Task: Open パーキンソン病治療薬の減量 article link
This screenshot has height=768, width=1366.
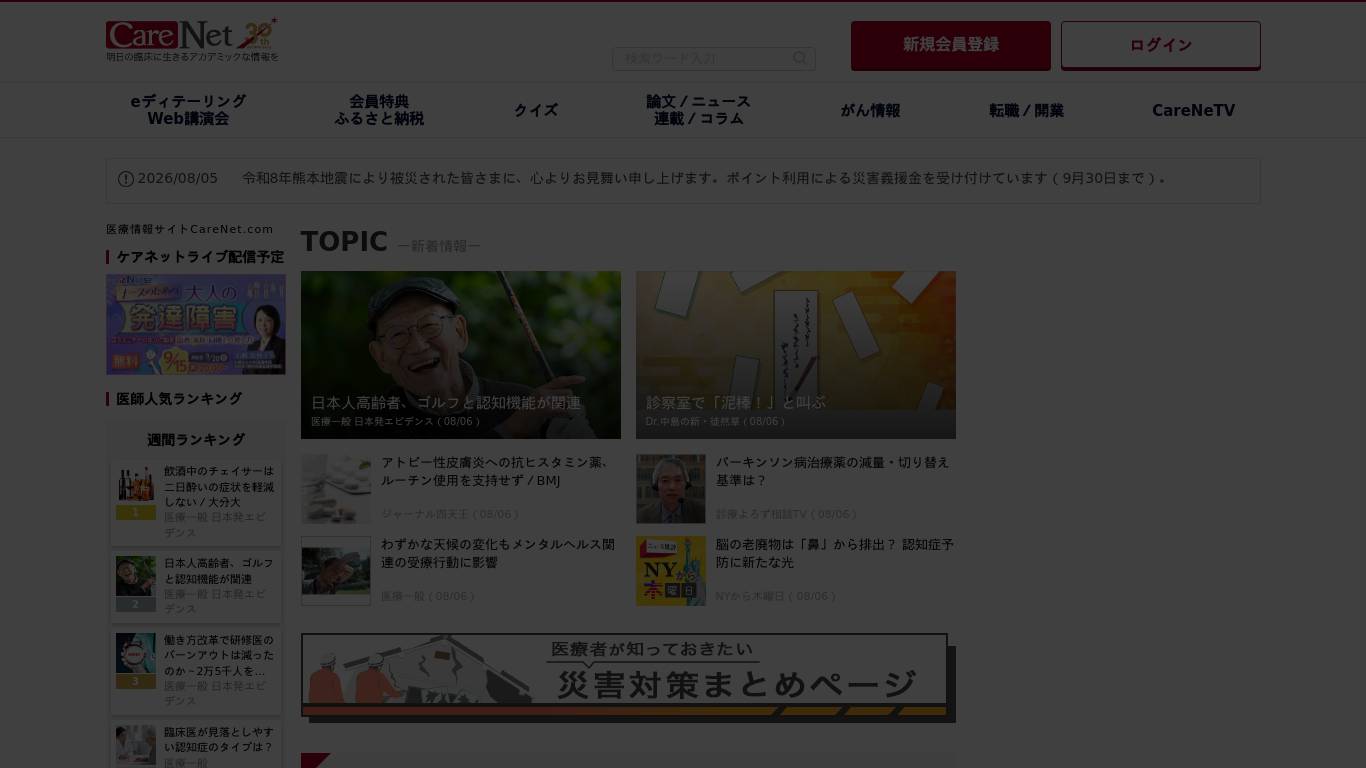Action: click(x=833, y=472)
